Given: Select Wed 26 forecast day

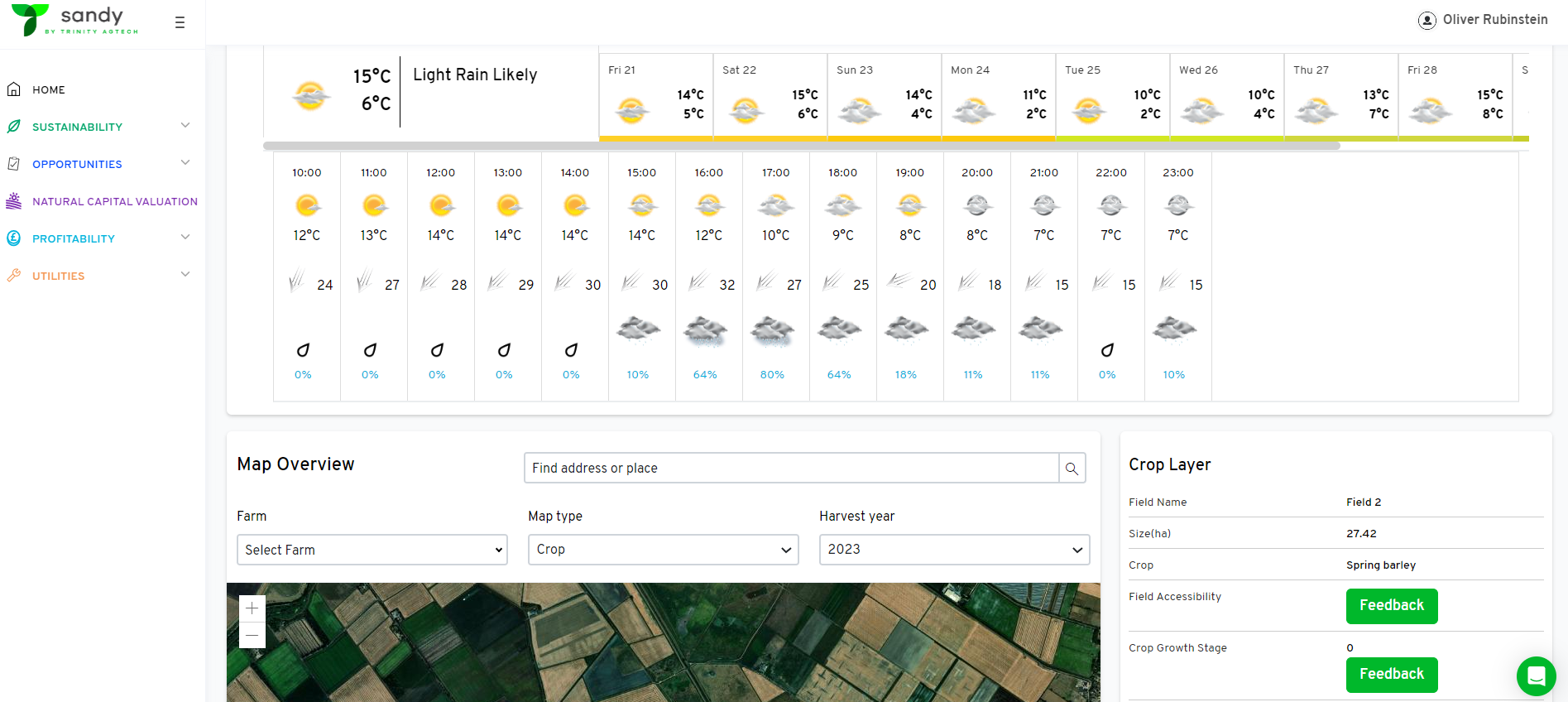Looking at the screenshot, I should (x=1227, y=97).
